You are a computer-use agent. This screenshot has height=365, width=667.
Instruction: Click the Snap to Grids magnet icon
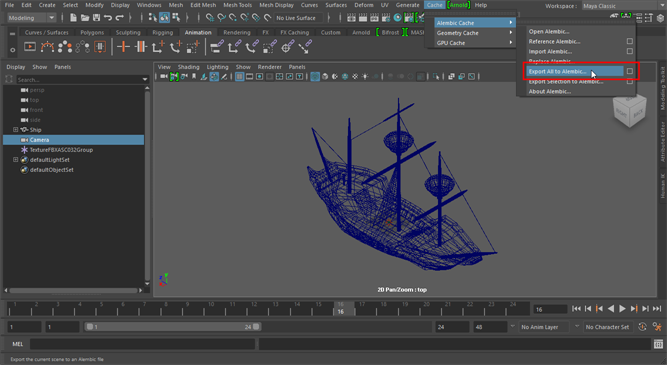(x=209, y=17)
